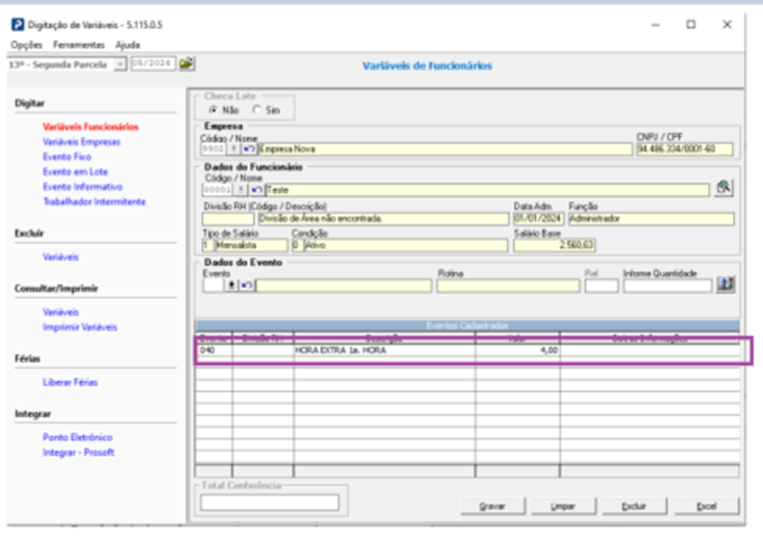Open the Ajuda menu
This screenshot has width=763, height=539.
127,45
